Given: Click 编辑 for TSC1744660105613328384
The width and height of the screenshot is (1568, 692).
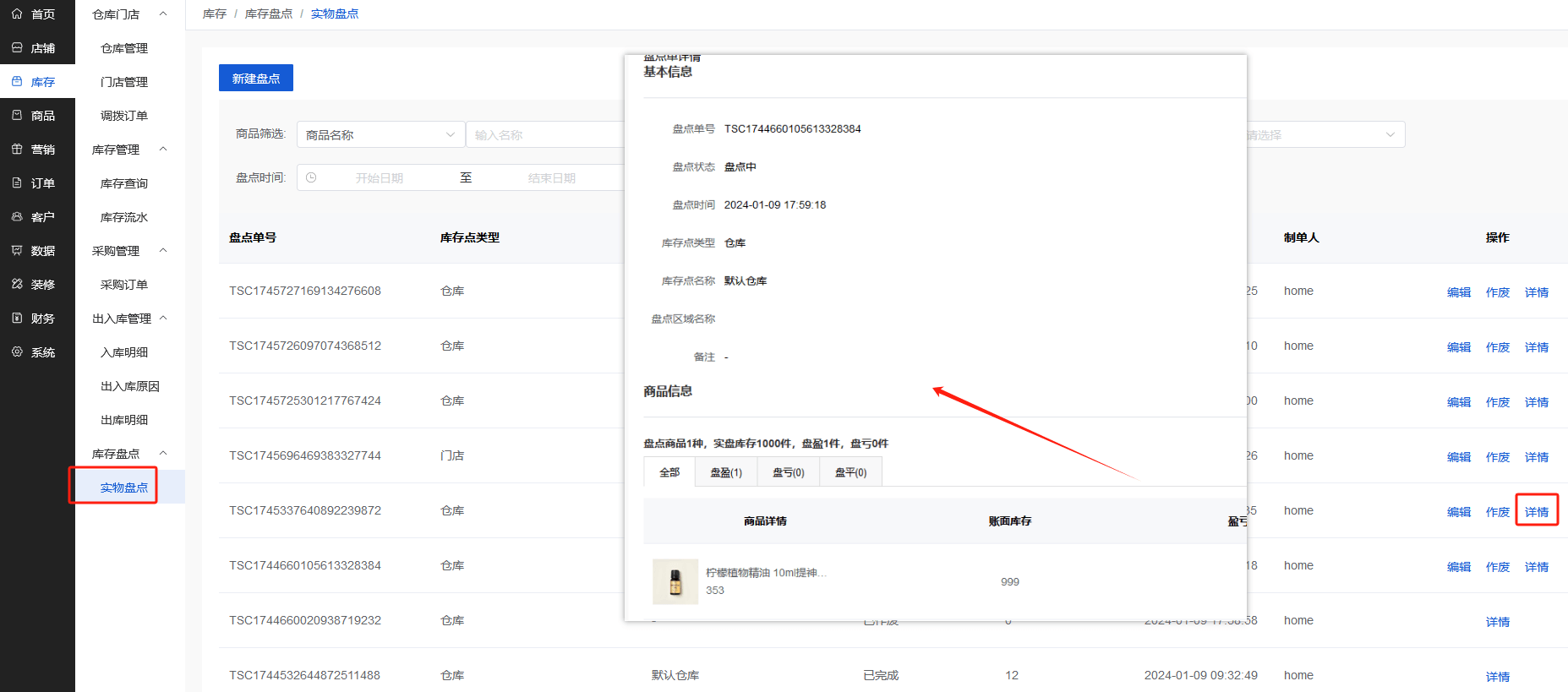Looking at the screenshot, I should (x=1459, y=567).
